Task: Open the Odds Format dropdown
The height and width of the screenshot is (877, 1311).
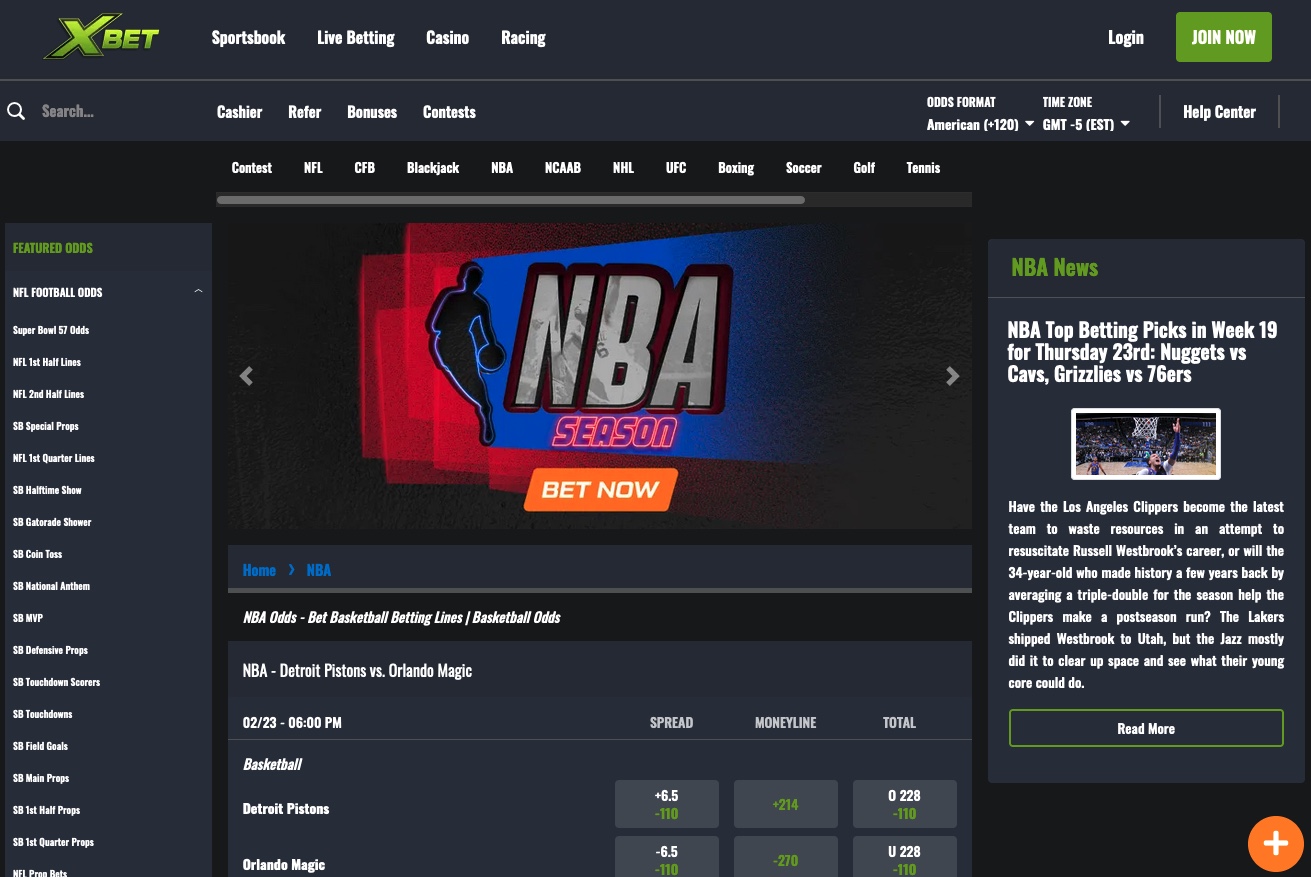Action: (980, 124)
